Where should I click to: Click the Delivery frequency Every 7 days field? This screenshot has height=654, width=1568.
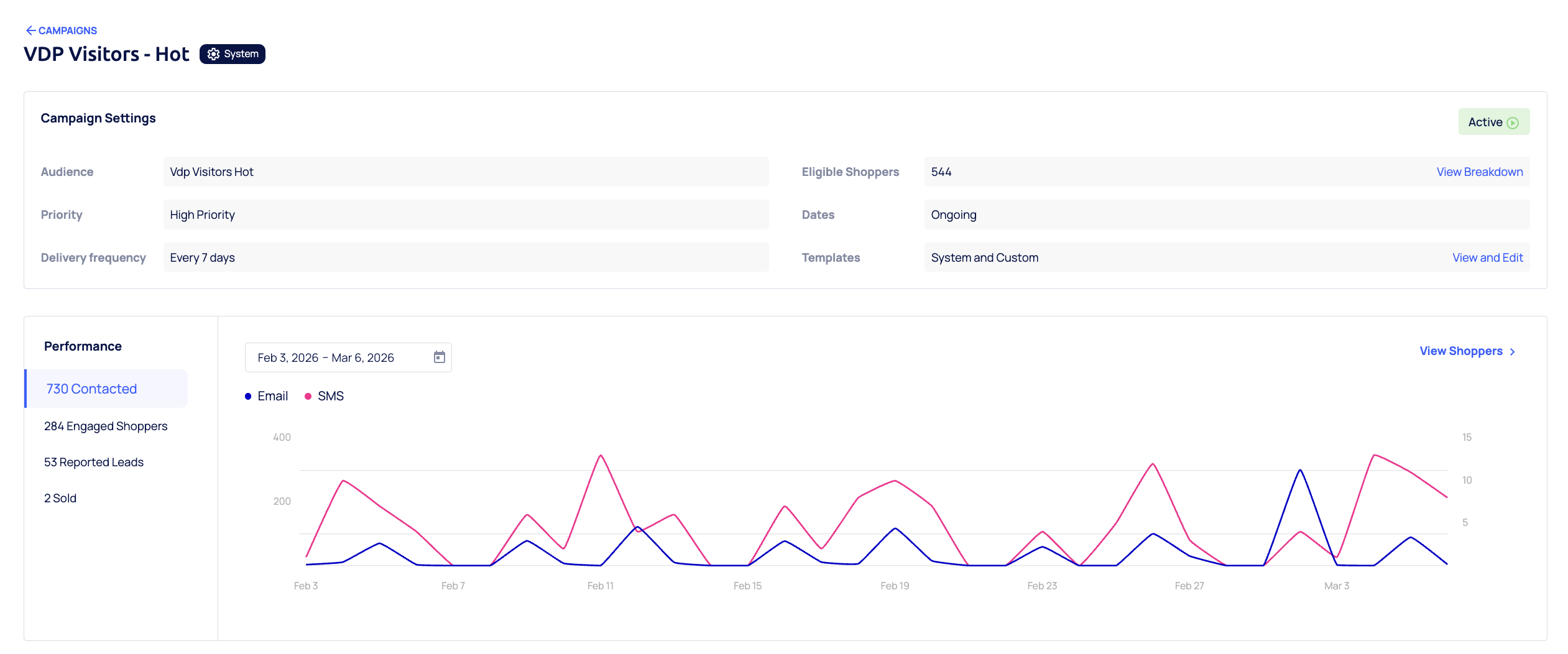pyautogui.click(x=465, y=258)
